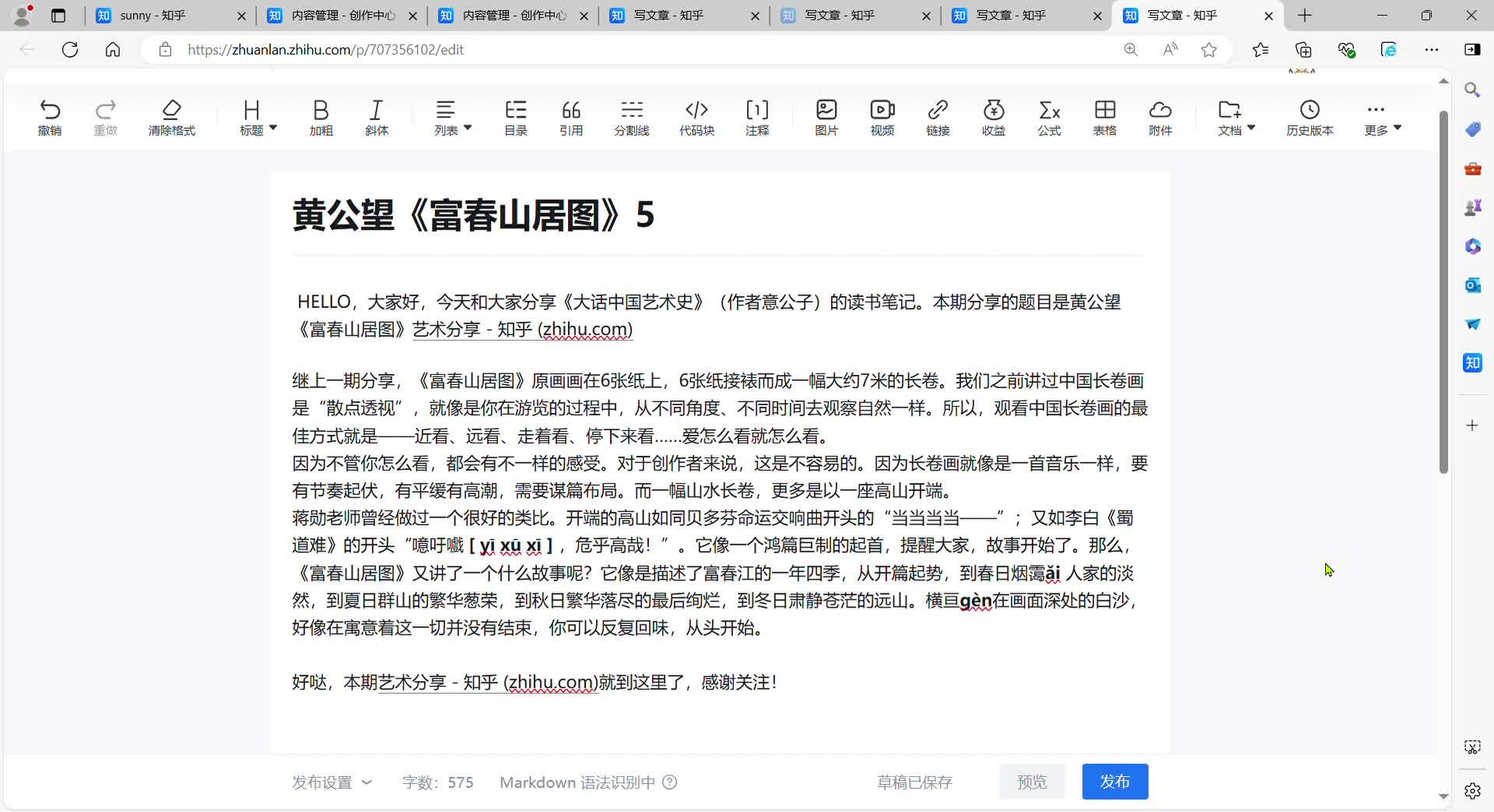Insert a table with 表格
The image size is (1494, 812).
point(1104,118)
